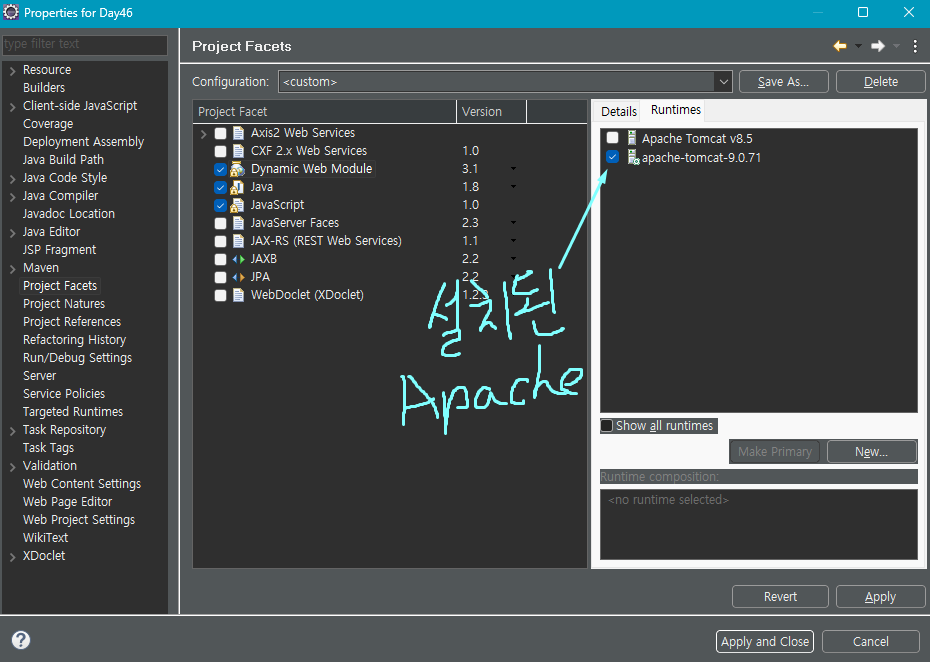Viewport: 930px width, 662px height.
Task: Open Deployment Assembly settings
Action: coord(84,142)
